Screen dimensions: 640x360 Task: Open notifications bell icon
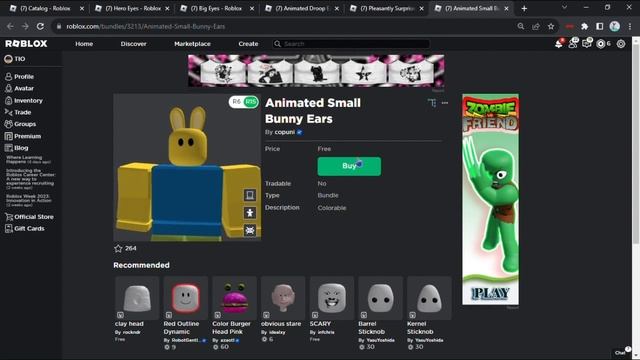pos(559,44)
